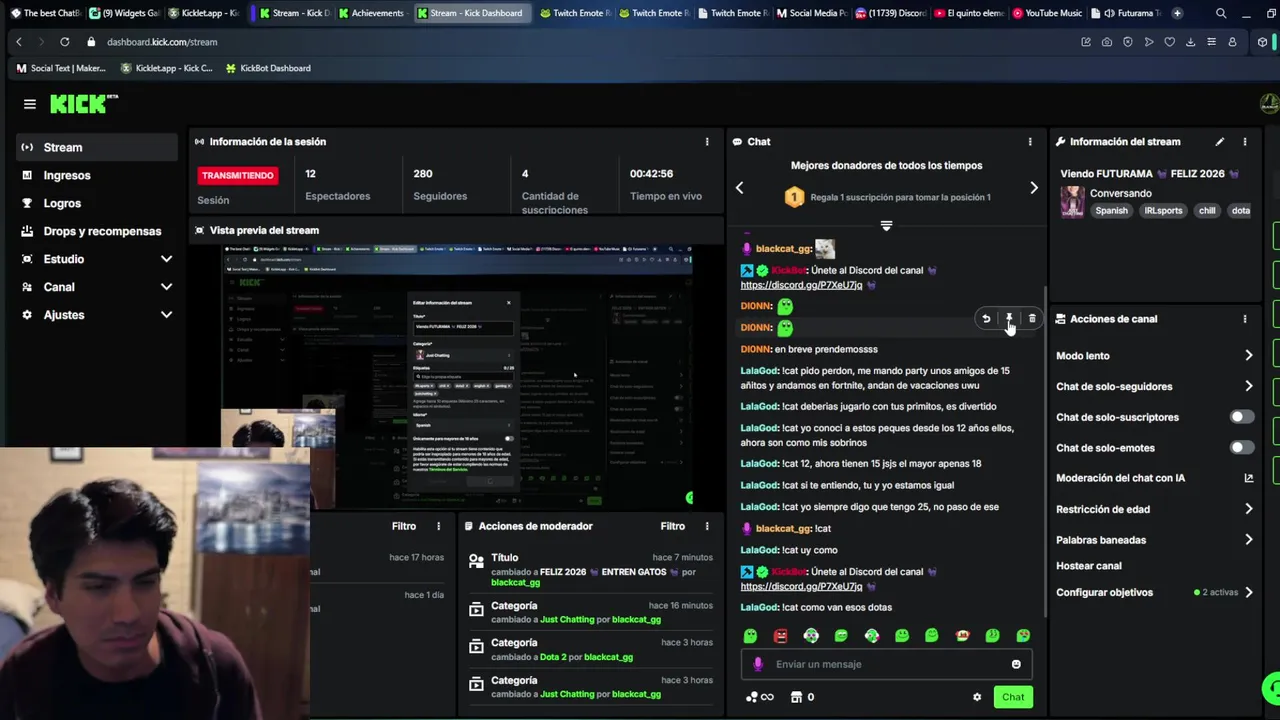The width and height of the screenshot is (1280, 720).
Task: Open the Chat panel options menu
Action: (1030, 142)
